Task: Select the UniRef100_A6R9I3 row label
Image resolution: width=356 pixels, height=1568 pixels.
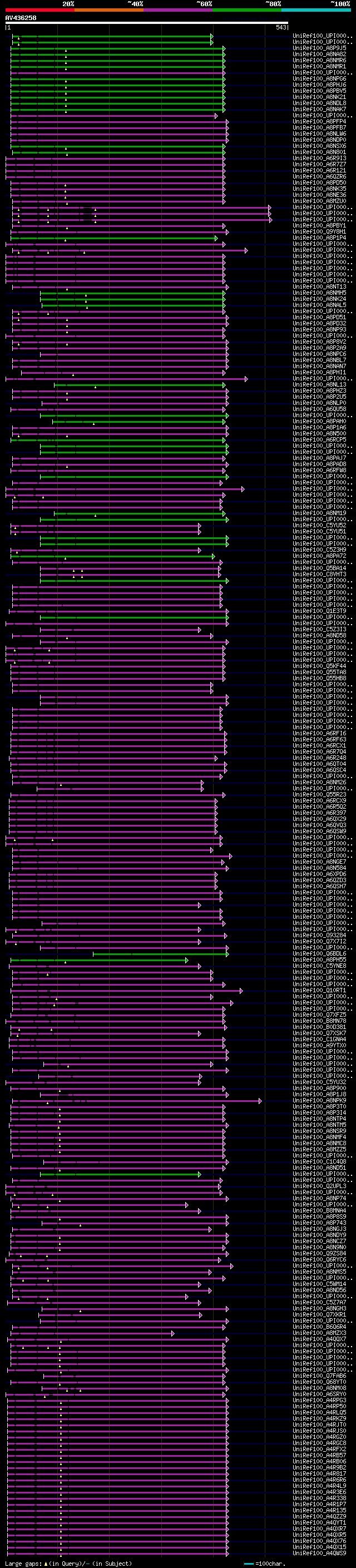Action: click(319, 159)
